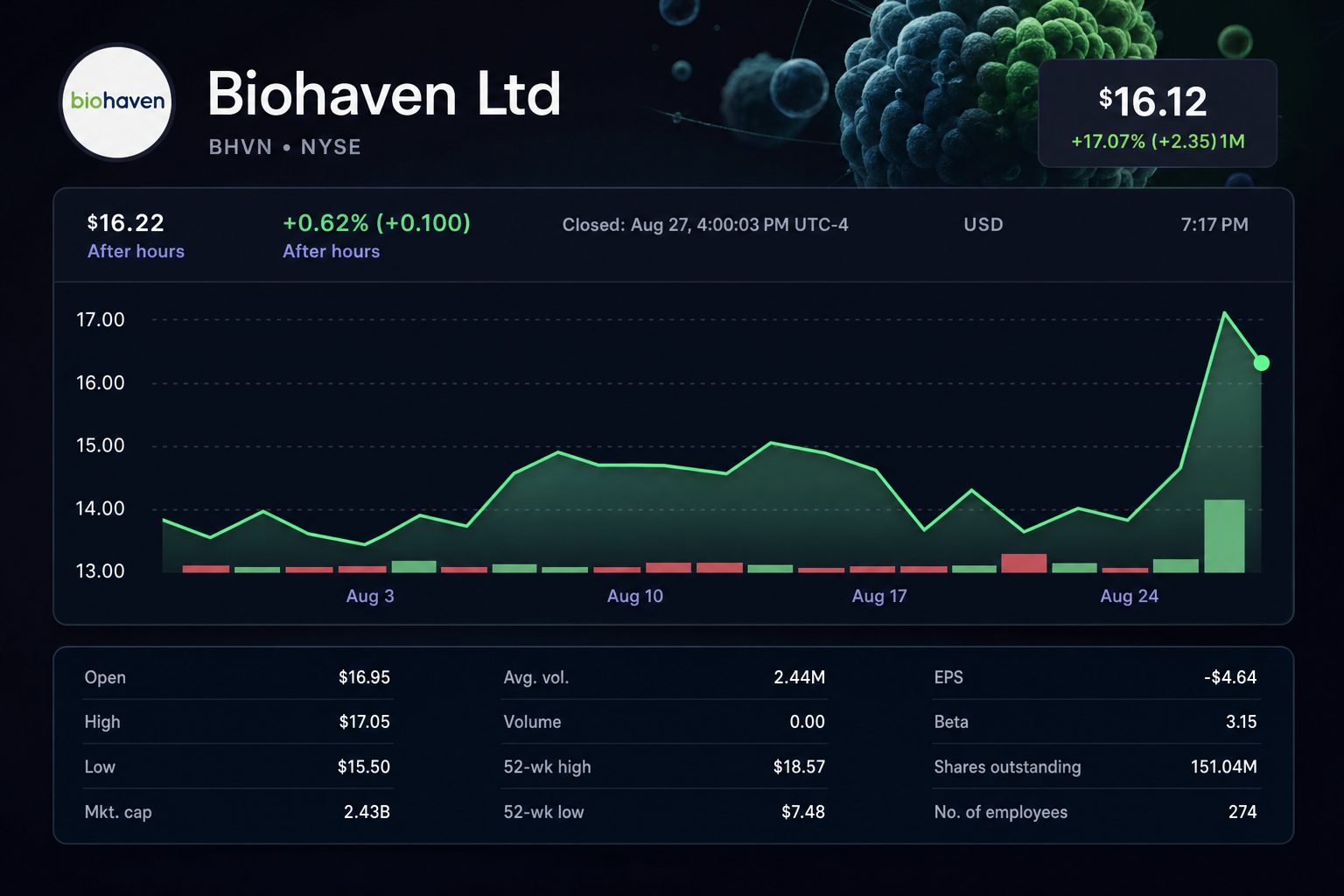Click the Mkt. cap value 2.43B

(x=367, y=812)
